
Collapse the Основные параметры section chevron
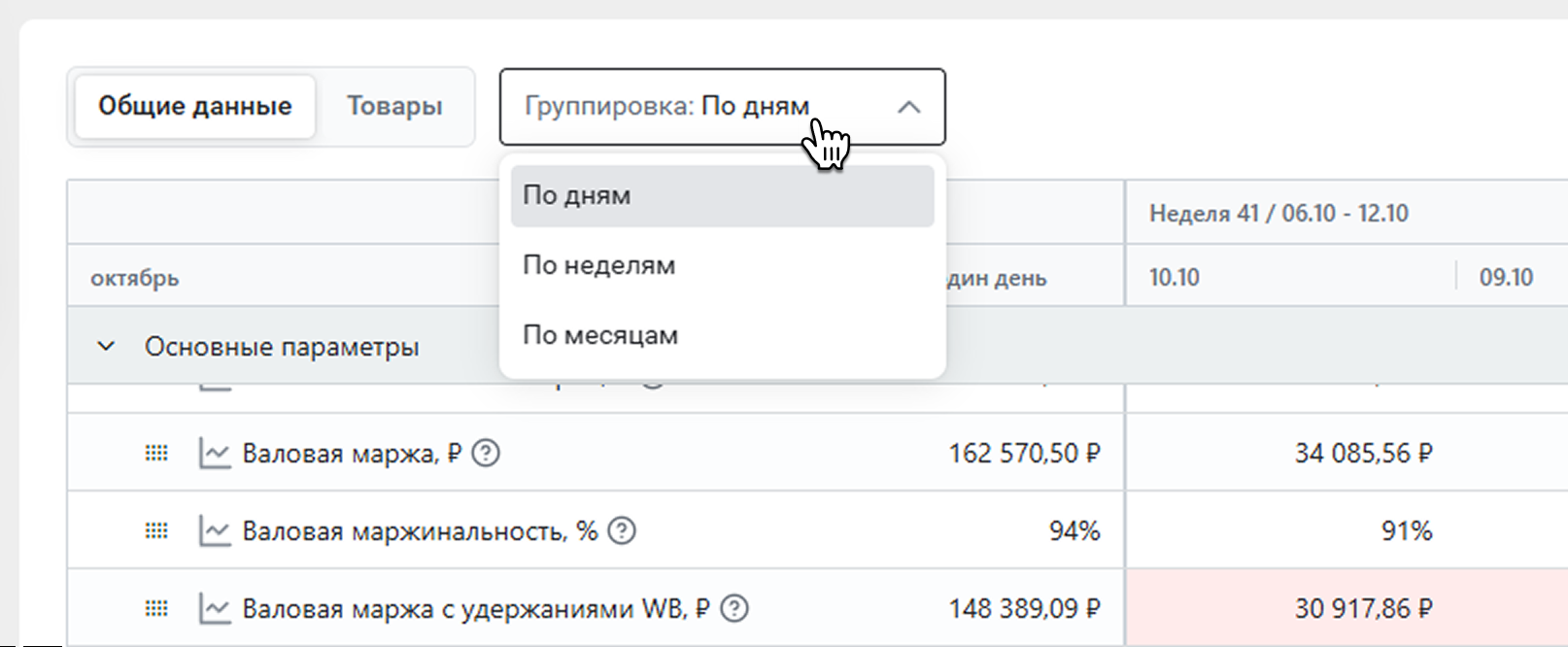[107, 346]
